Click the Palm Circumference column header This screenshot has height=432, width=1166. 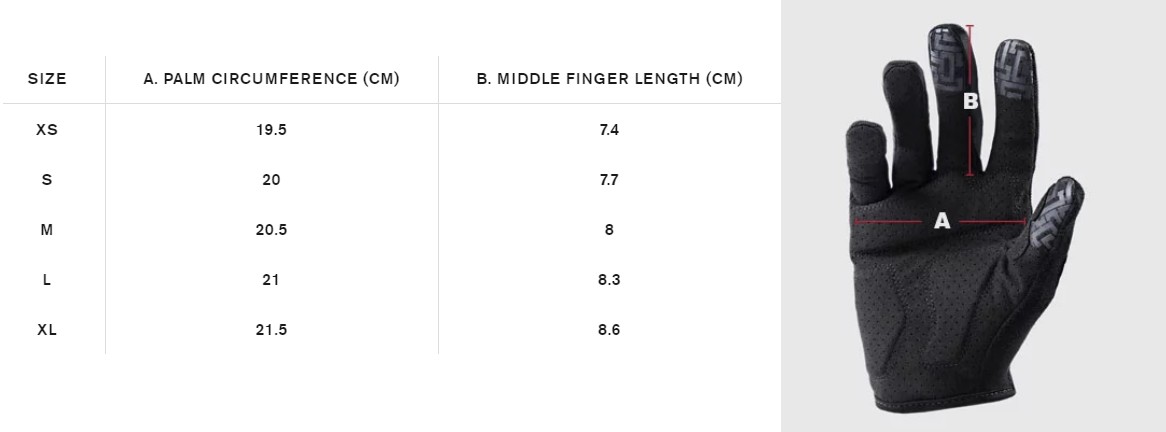(272, 79)
